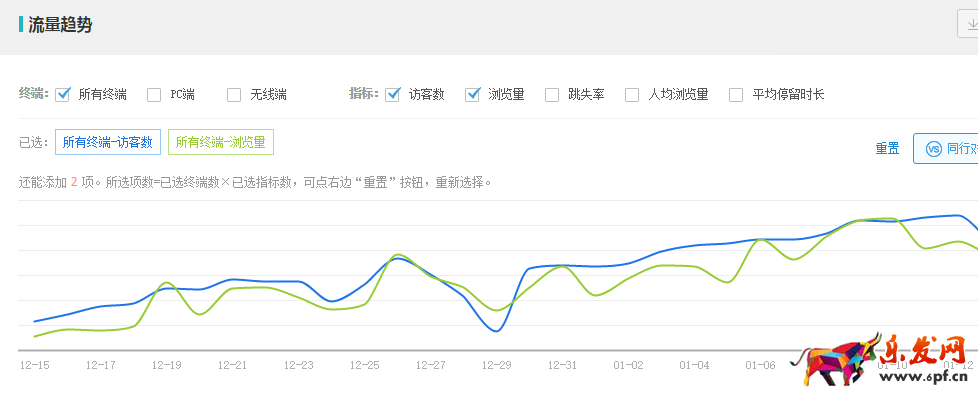Click the 12-31 date label on axis

tap(563, 365)
